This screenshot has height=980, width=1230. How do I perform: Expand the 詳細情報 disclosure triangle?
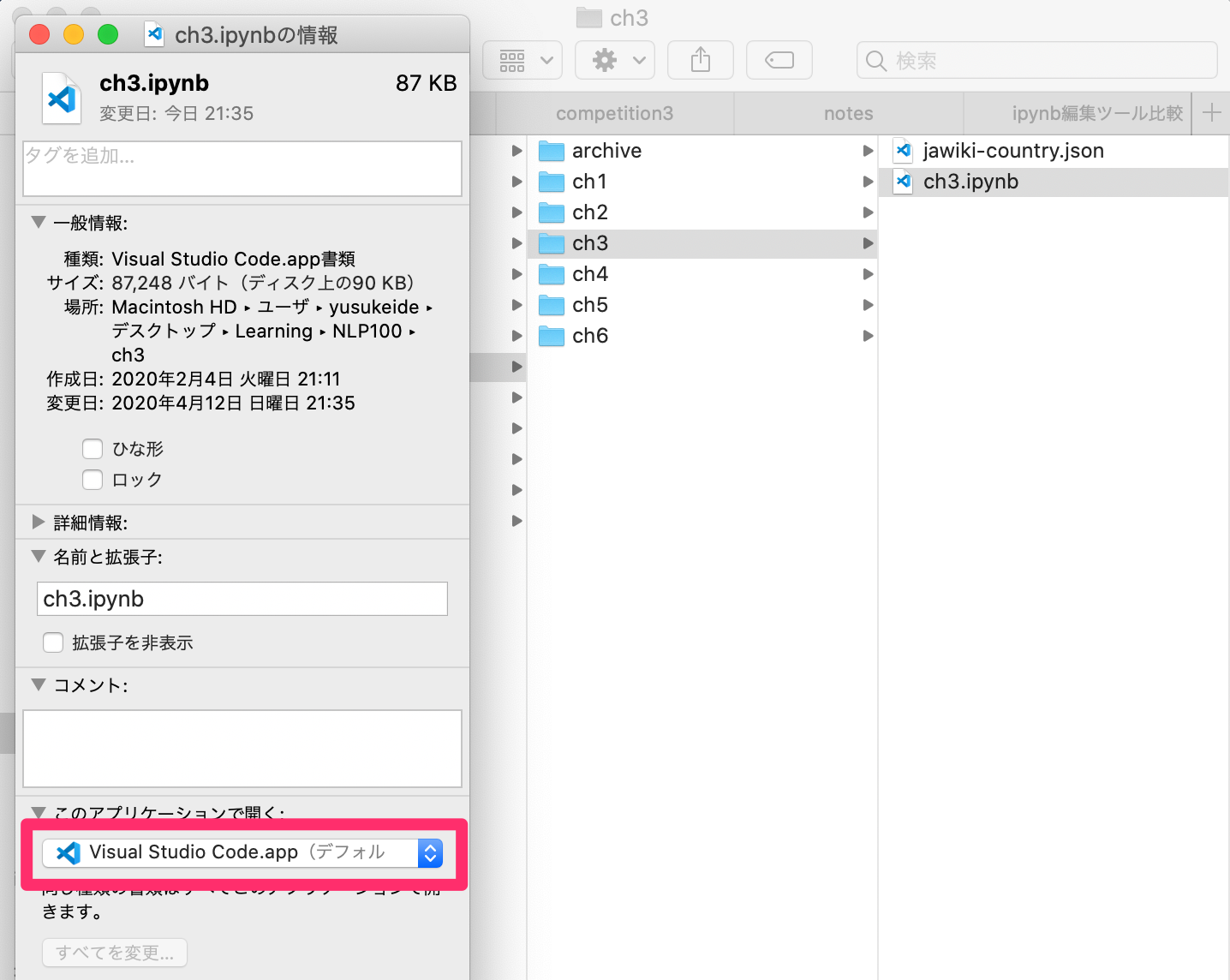39,522
